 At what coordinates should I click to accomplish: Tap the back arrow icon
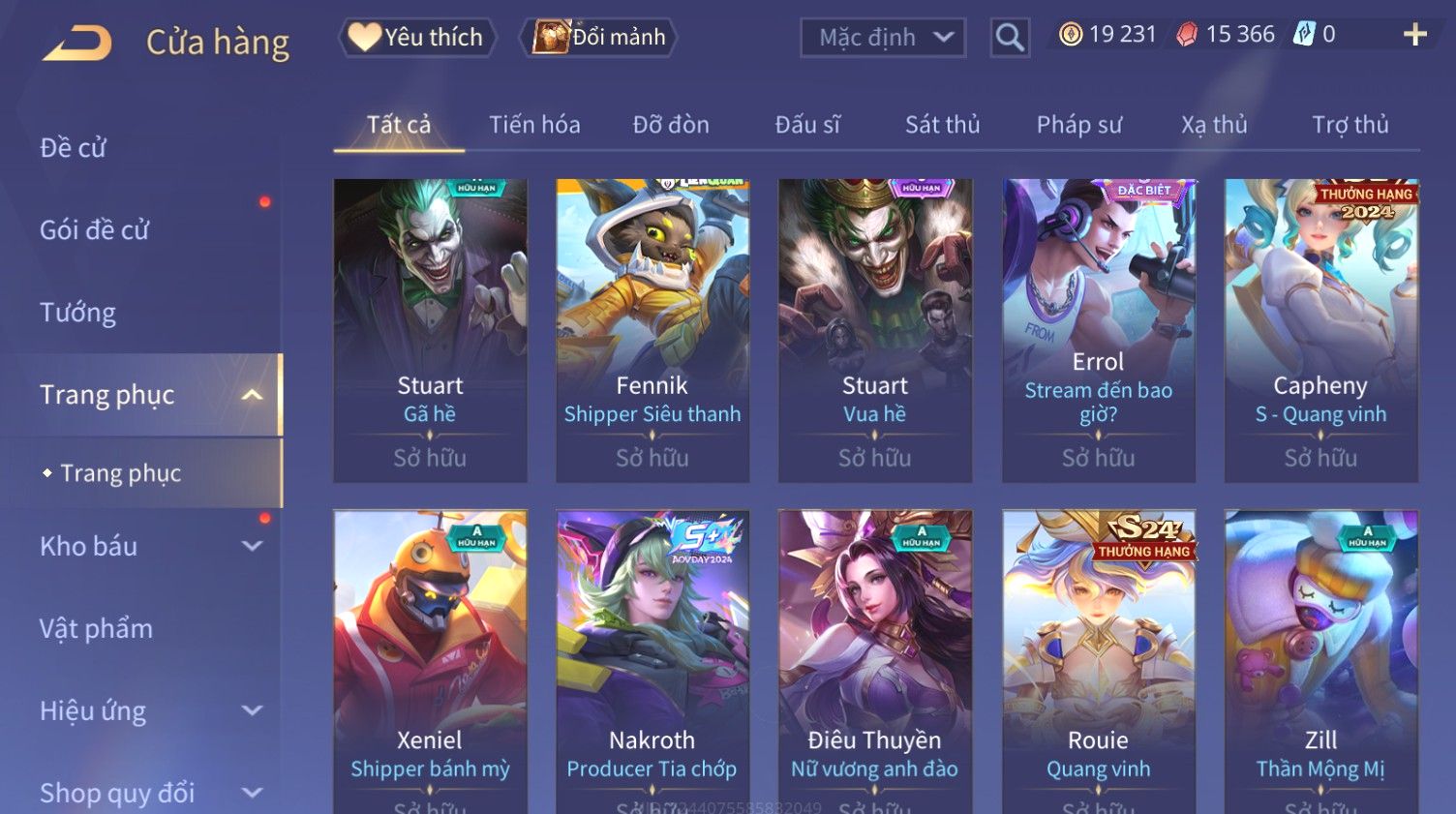pyautogui.click(x=77, y=43)
